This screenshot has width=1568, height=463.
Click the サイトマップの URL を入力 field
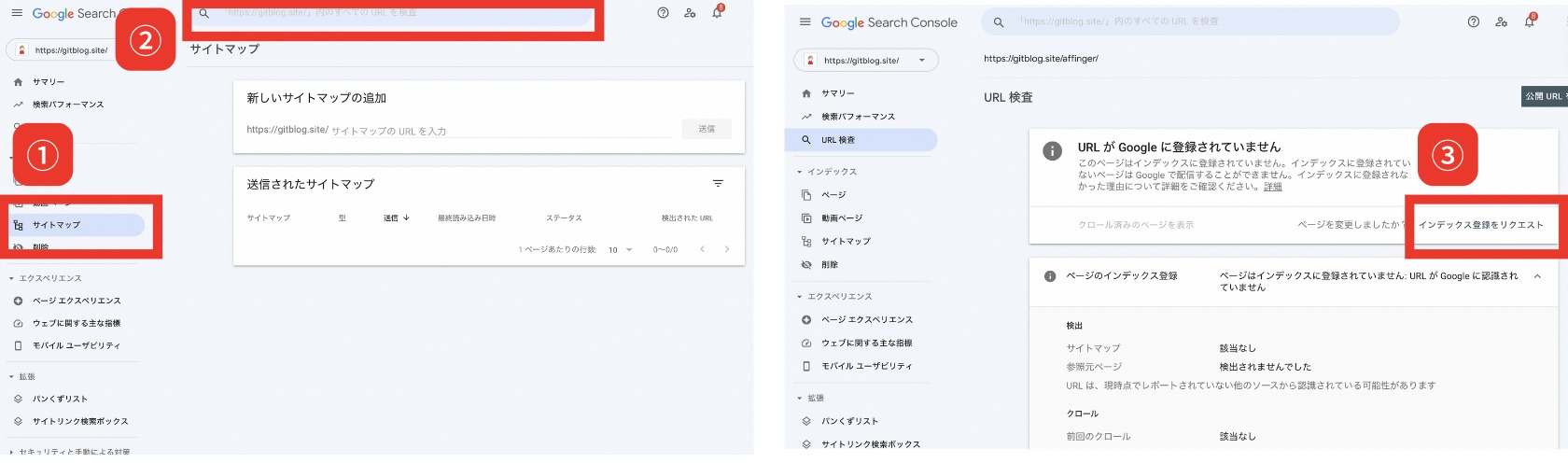499,131
